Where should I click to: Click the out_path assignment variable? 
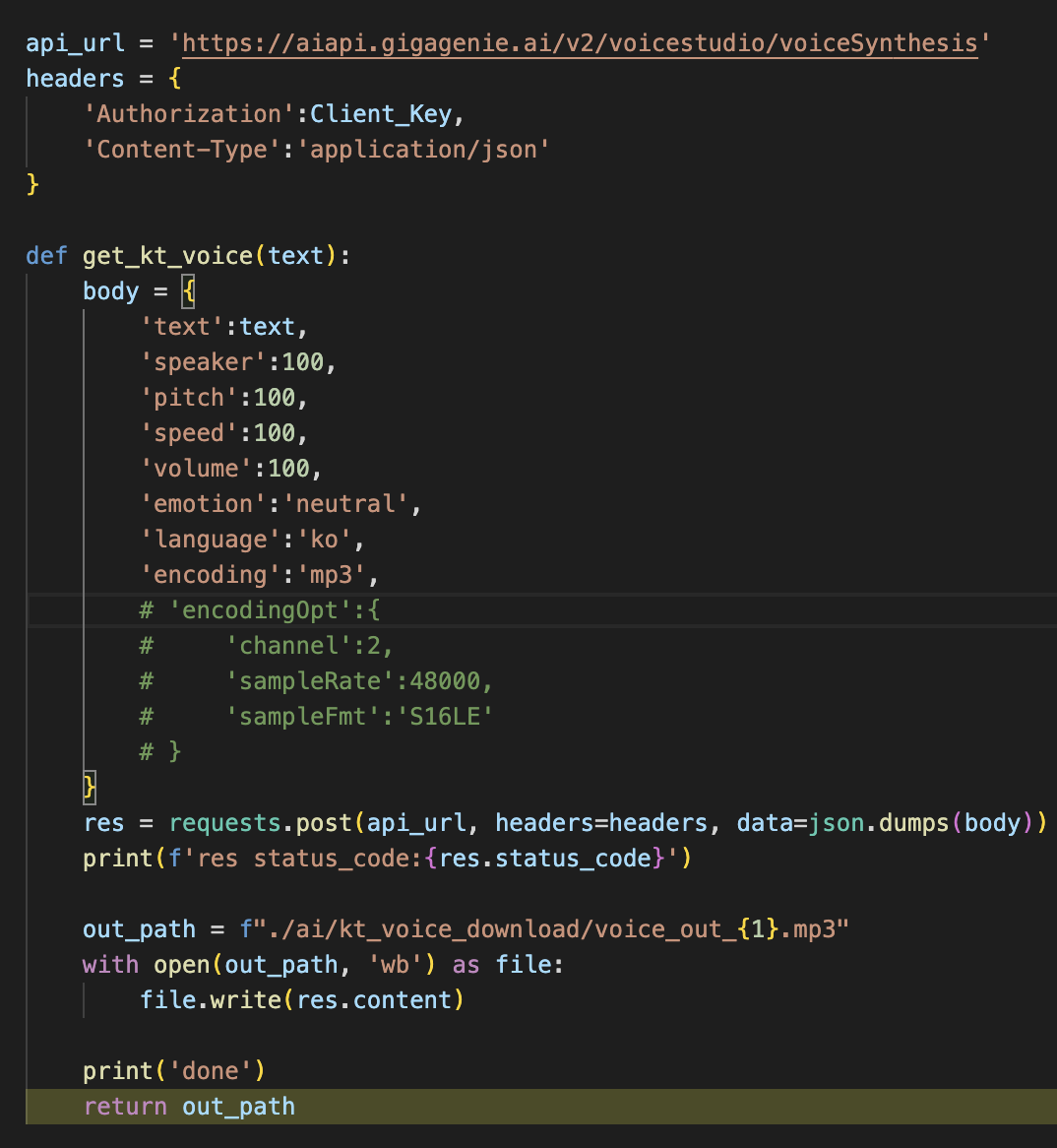[139, 929]
